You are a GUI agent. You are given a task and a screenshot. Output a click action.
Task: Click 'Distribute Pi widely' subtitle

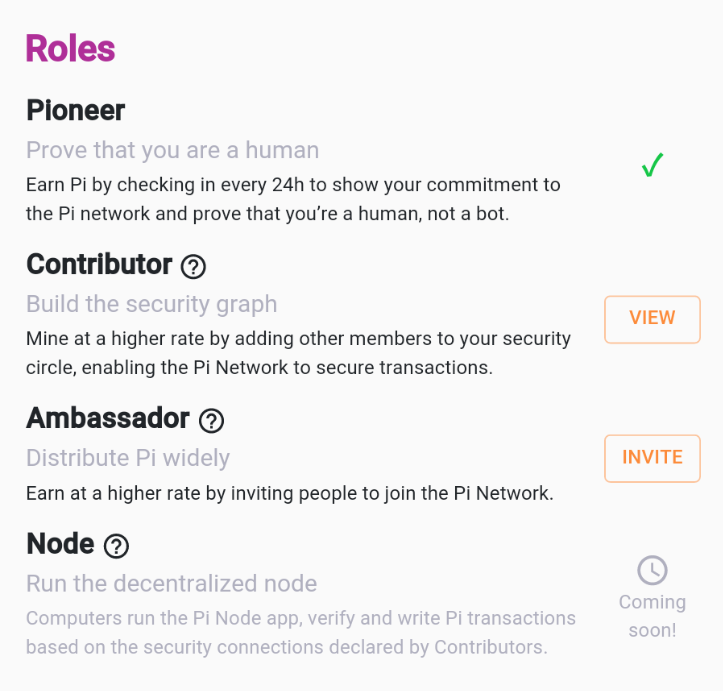[128, 458]
